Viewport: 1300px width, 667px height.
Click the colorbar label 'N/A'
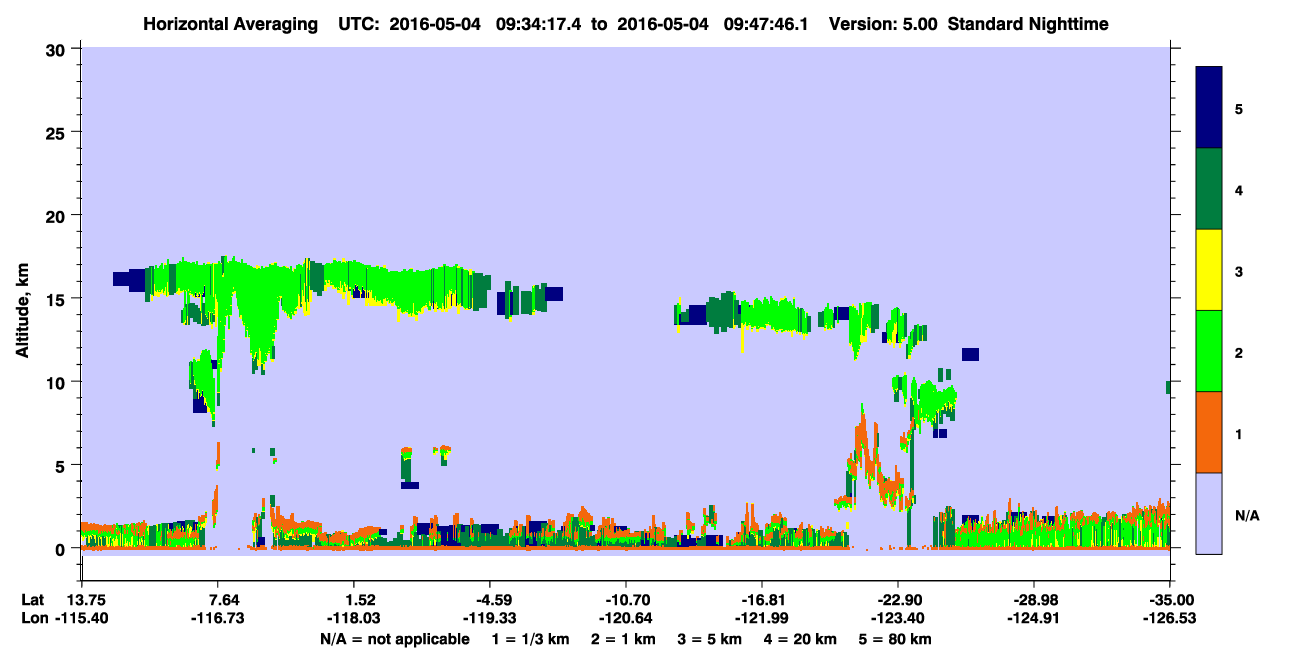pyautogui.click(x=1247, y=515)
